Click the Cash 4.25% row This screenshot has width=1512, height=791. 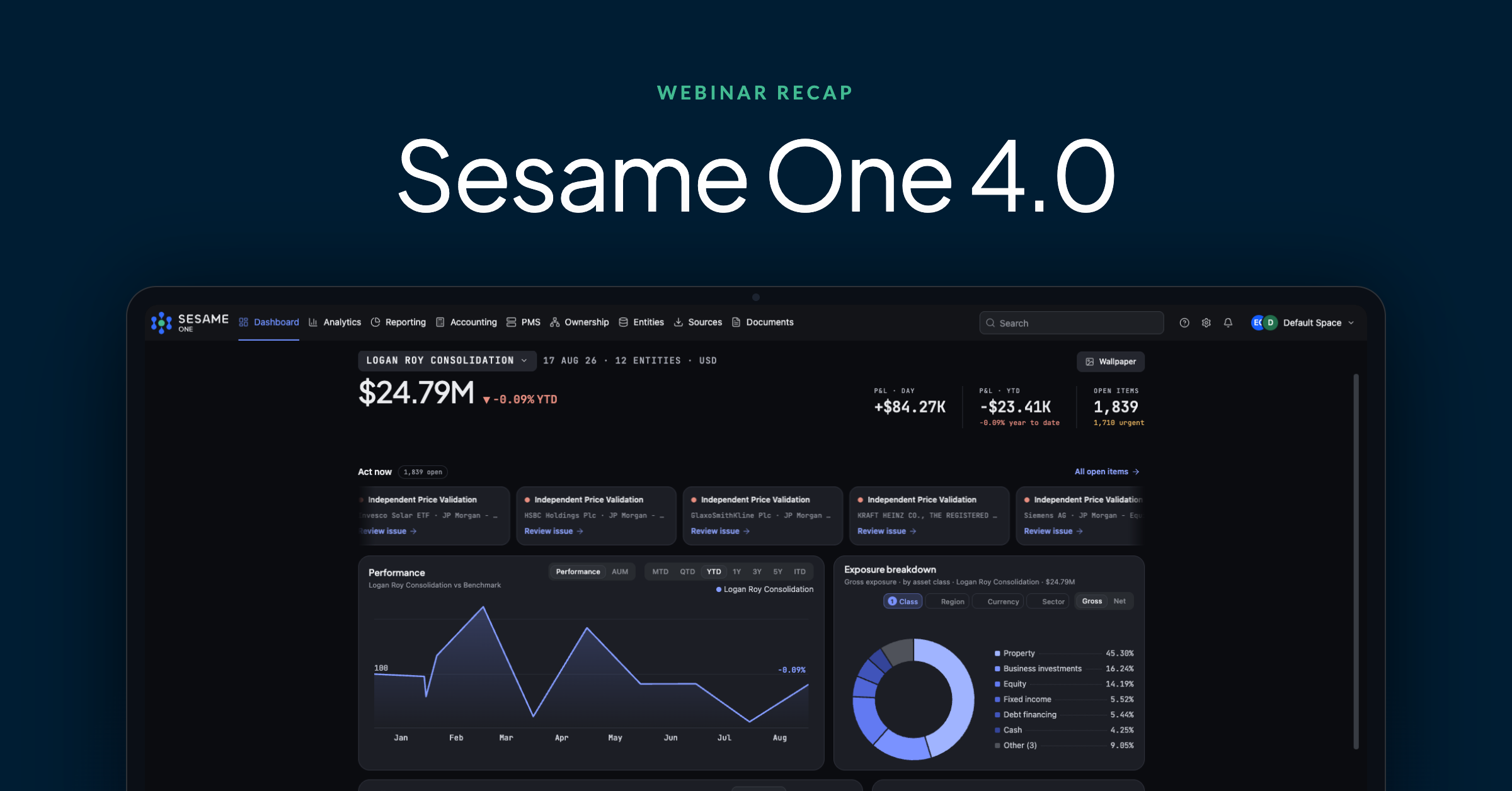coord(1064,731)
